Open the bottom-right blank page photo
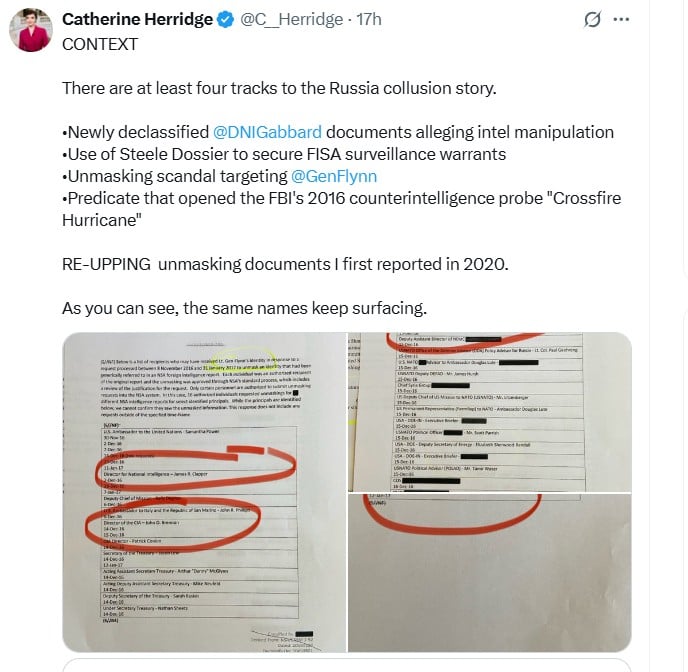The width and height of the screenshot is (688, 672). pos(490,572)
